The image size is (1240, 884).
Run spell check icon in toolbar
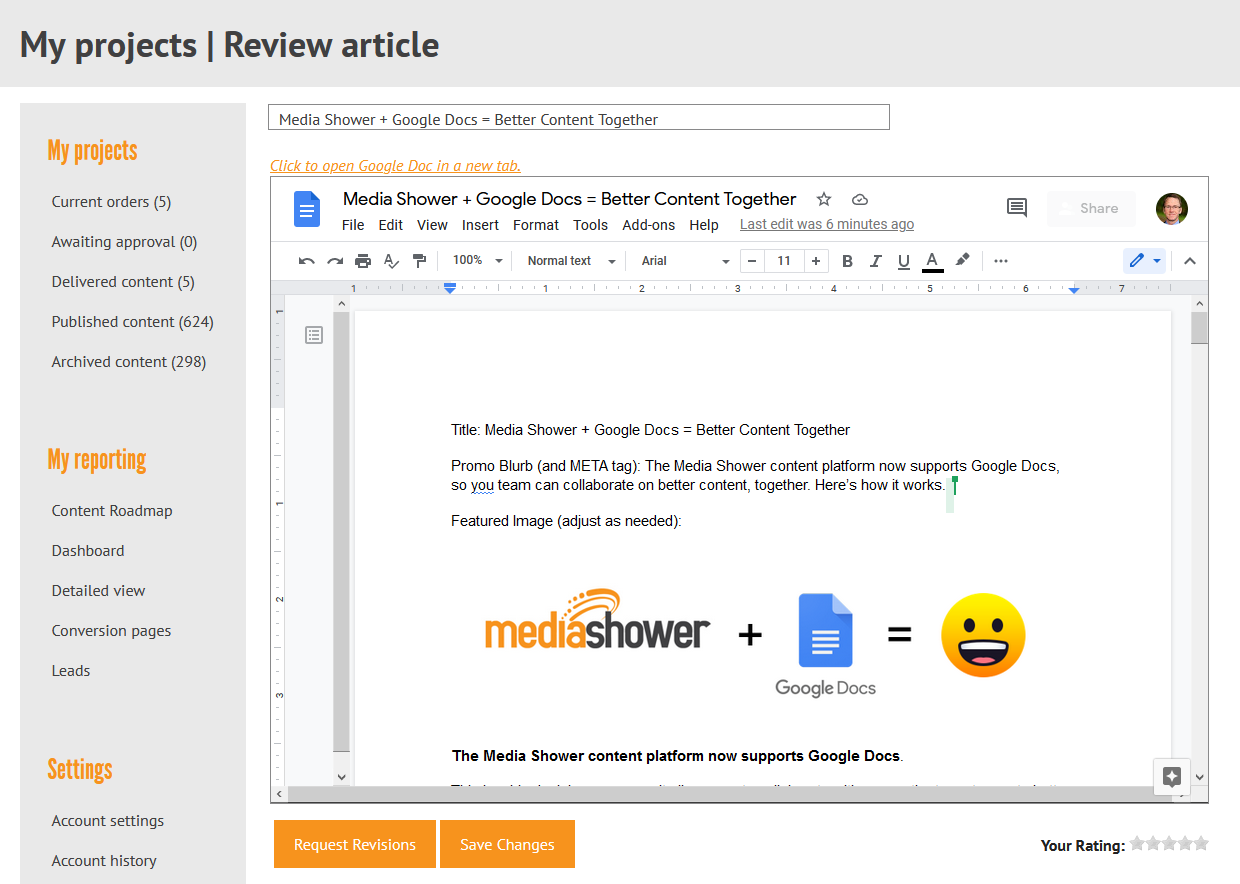click(x=392, y=261)
